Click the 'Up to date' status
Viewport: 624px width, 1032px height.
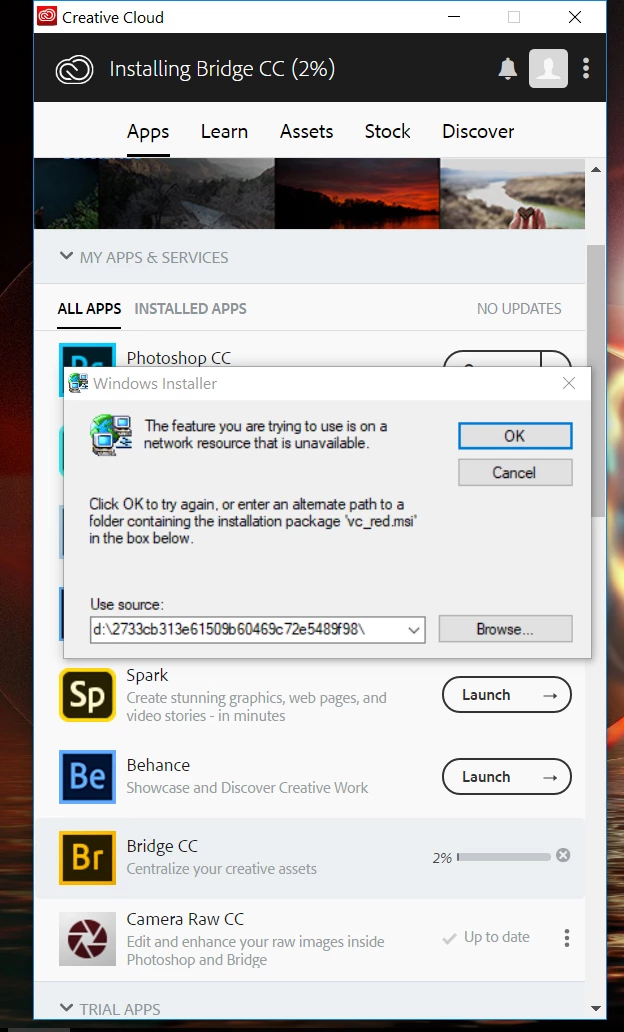pyautogui.click(x=496, y=937)
